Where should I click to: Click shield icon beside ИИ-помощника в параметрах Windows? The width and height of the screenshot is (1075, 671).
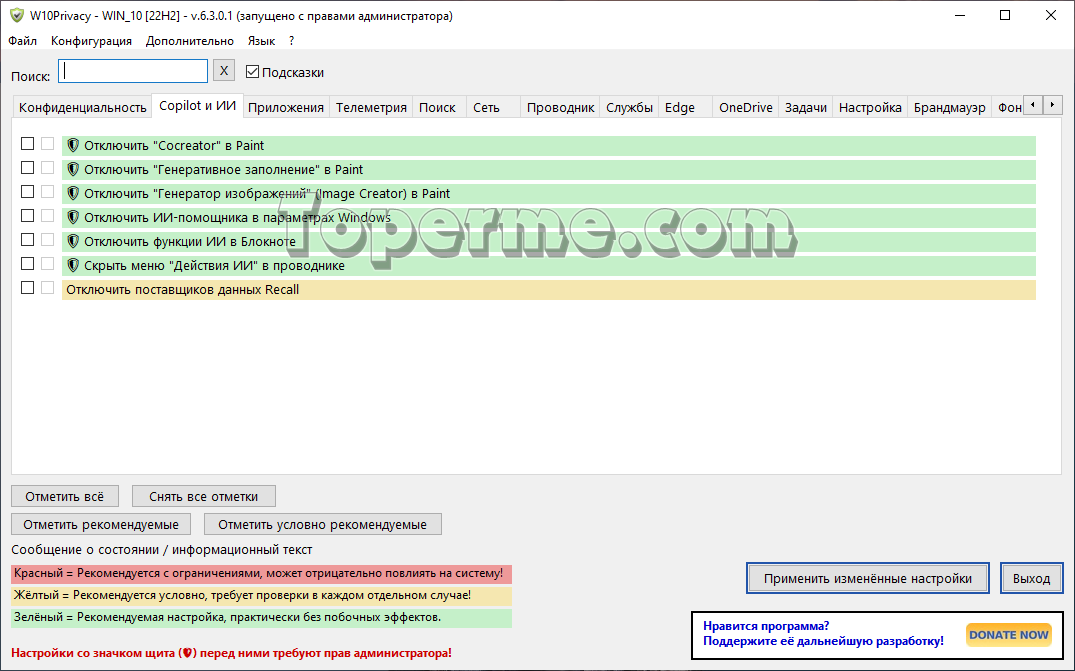click(73, 217)
